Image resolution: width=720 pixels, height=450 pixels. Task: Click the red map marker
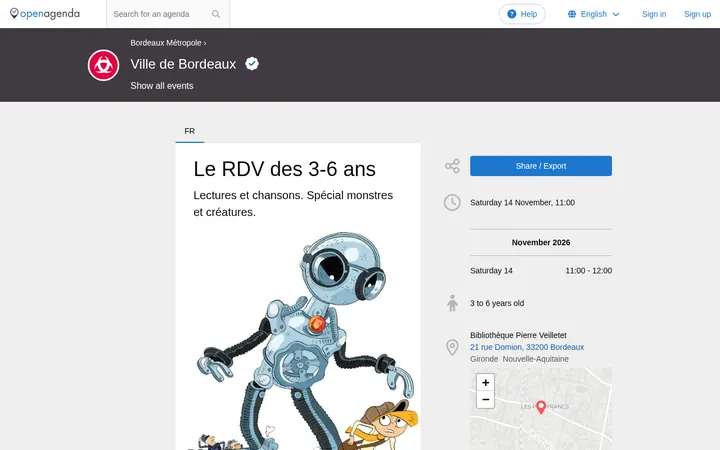(541, 407)
